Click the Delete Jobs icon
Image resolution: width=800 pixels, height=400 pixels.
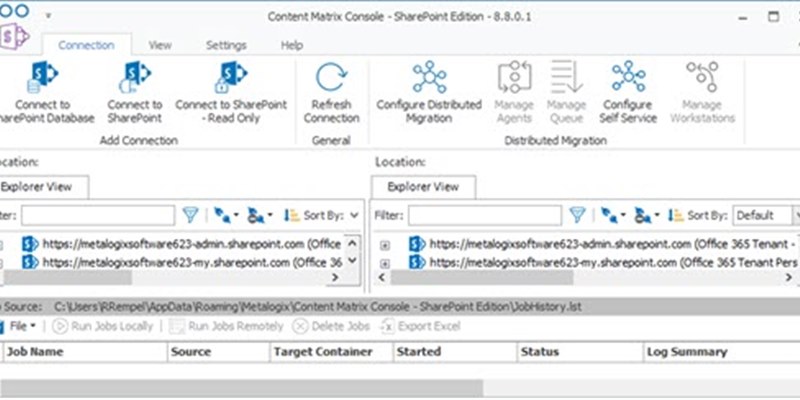tap(300, 326)
